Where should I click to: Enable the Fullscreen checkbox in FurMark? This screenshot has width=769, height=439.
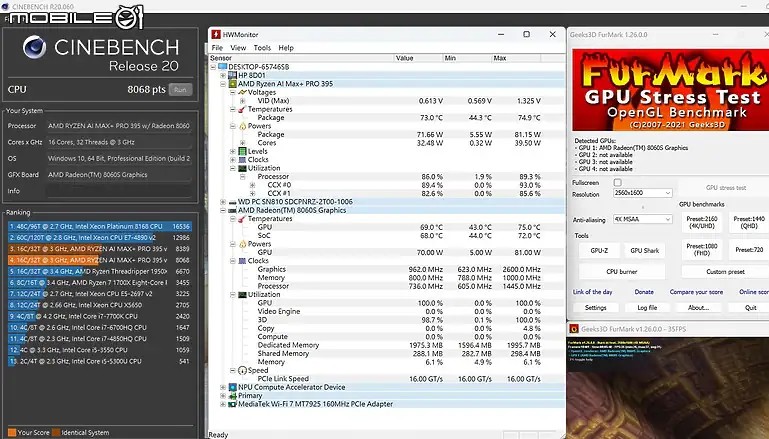coord(617,183)
